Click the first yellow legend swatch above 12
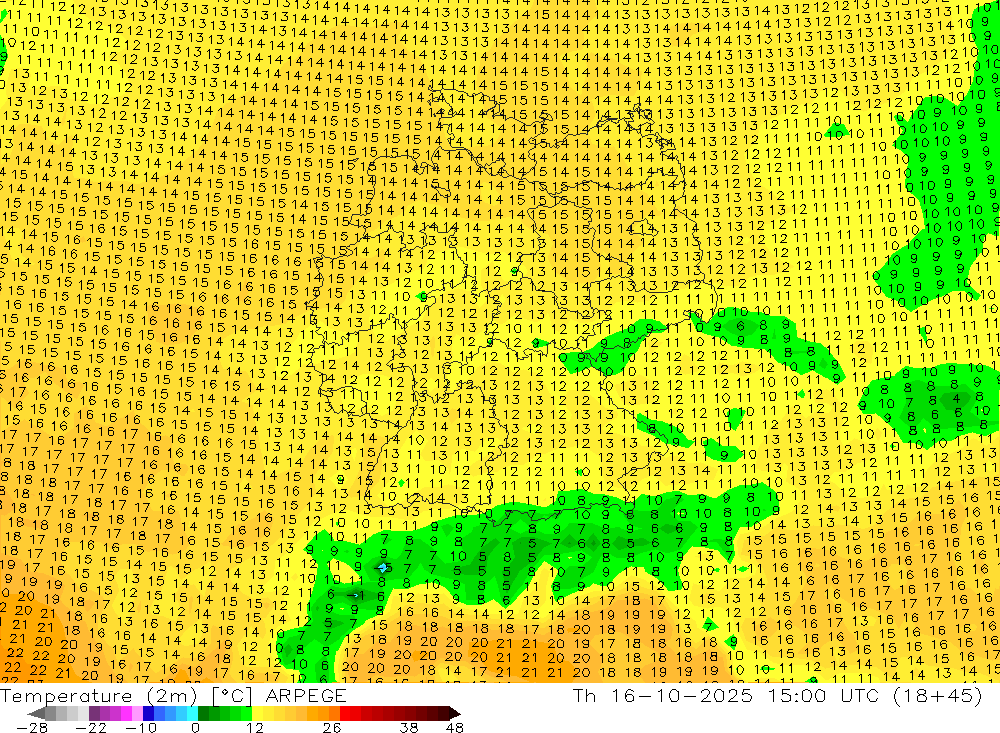Screen dimensions: 1000x733 (258, 714)
